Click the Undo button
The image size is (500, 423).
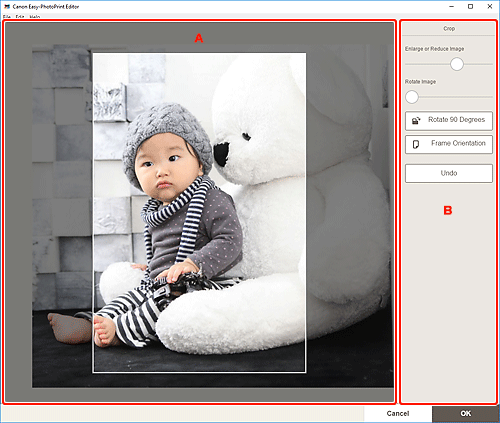(x=449, y=173)
